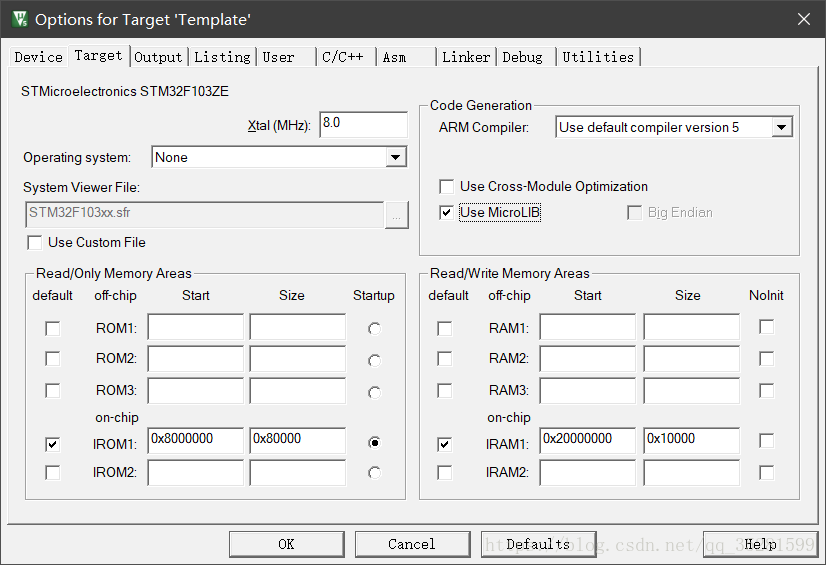Click the OK button
The height and width of the screenshot is (565, 826).
coord(287,544)
